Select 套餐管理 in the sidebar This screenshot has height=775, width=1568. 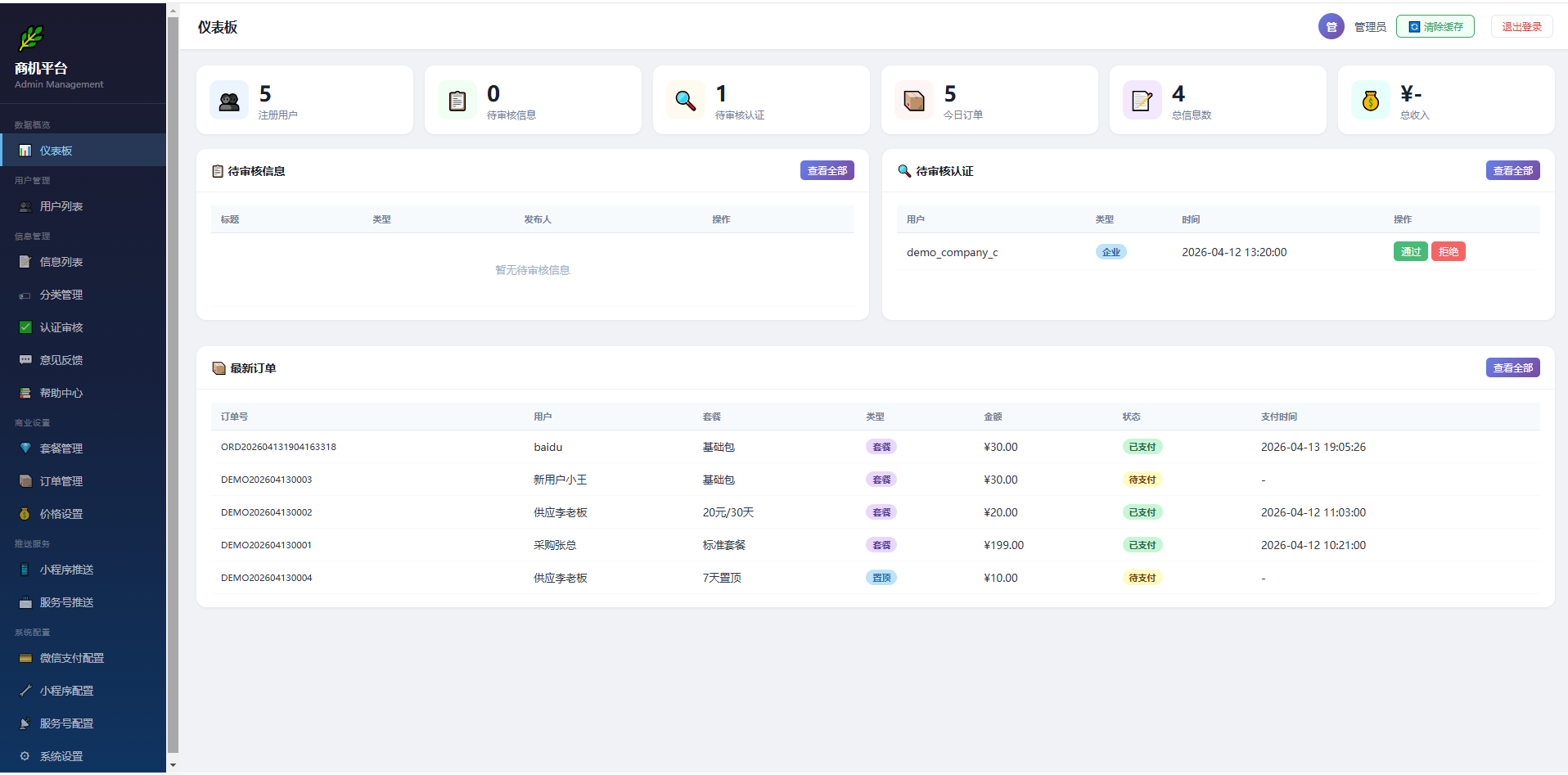pyautogui.click(x=61, y=448)
